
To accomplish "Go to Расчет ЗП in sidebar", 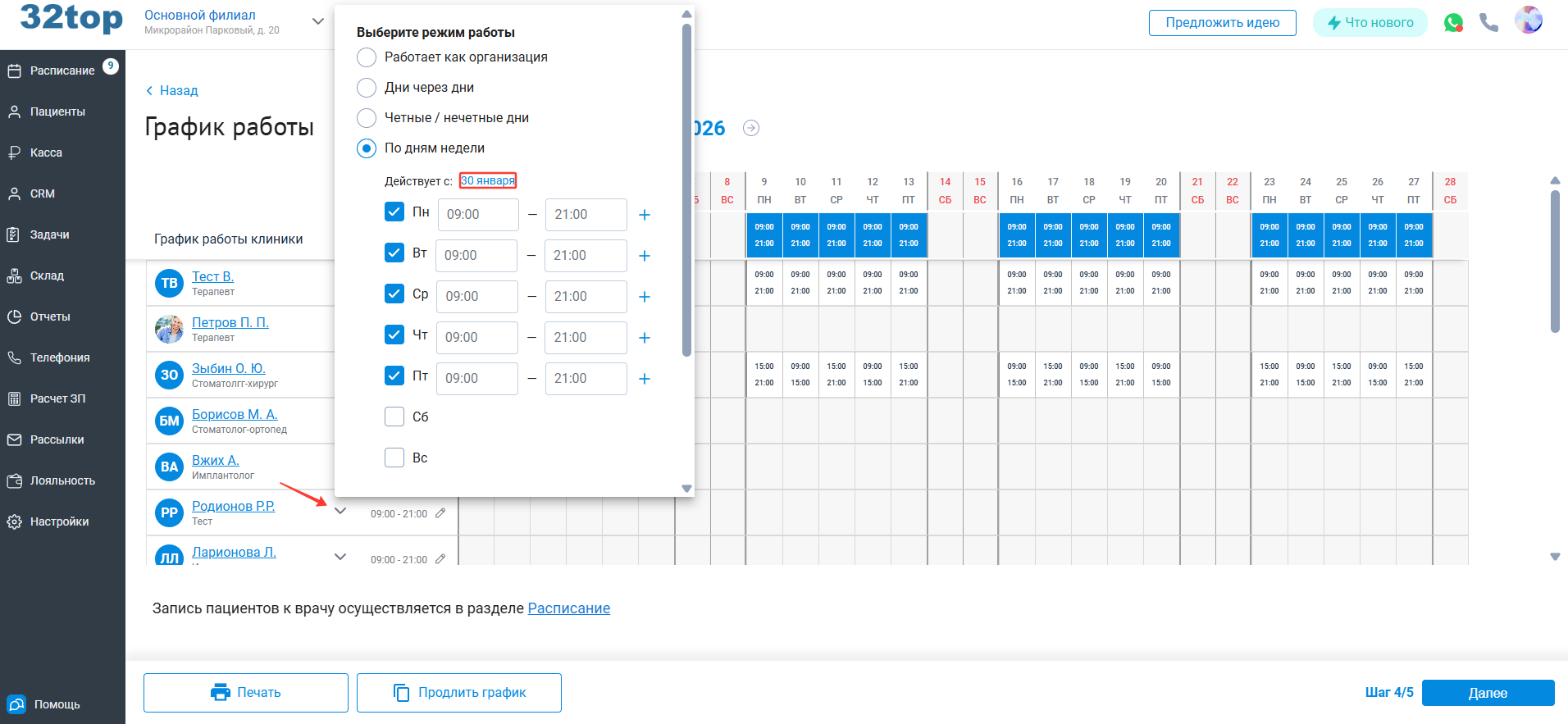I will point(57,398).
